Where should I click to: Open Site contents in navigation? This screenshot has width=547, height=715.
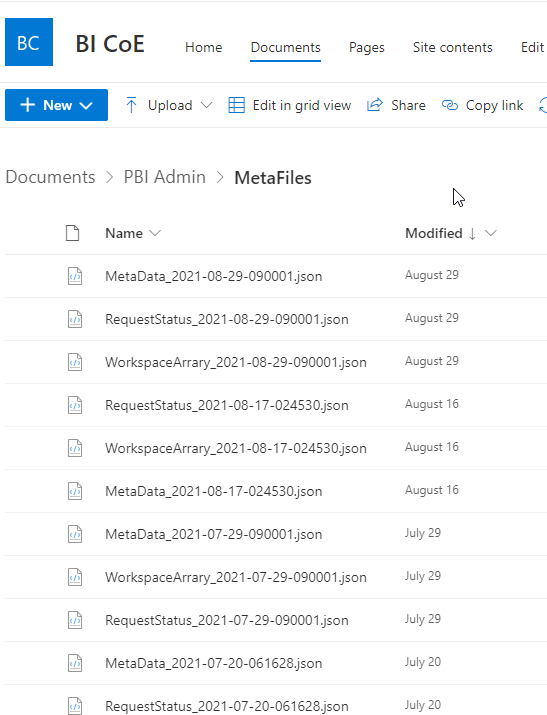coord(453,47)
